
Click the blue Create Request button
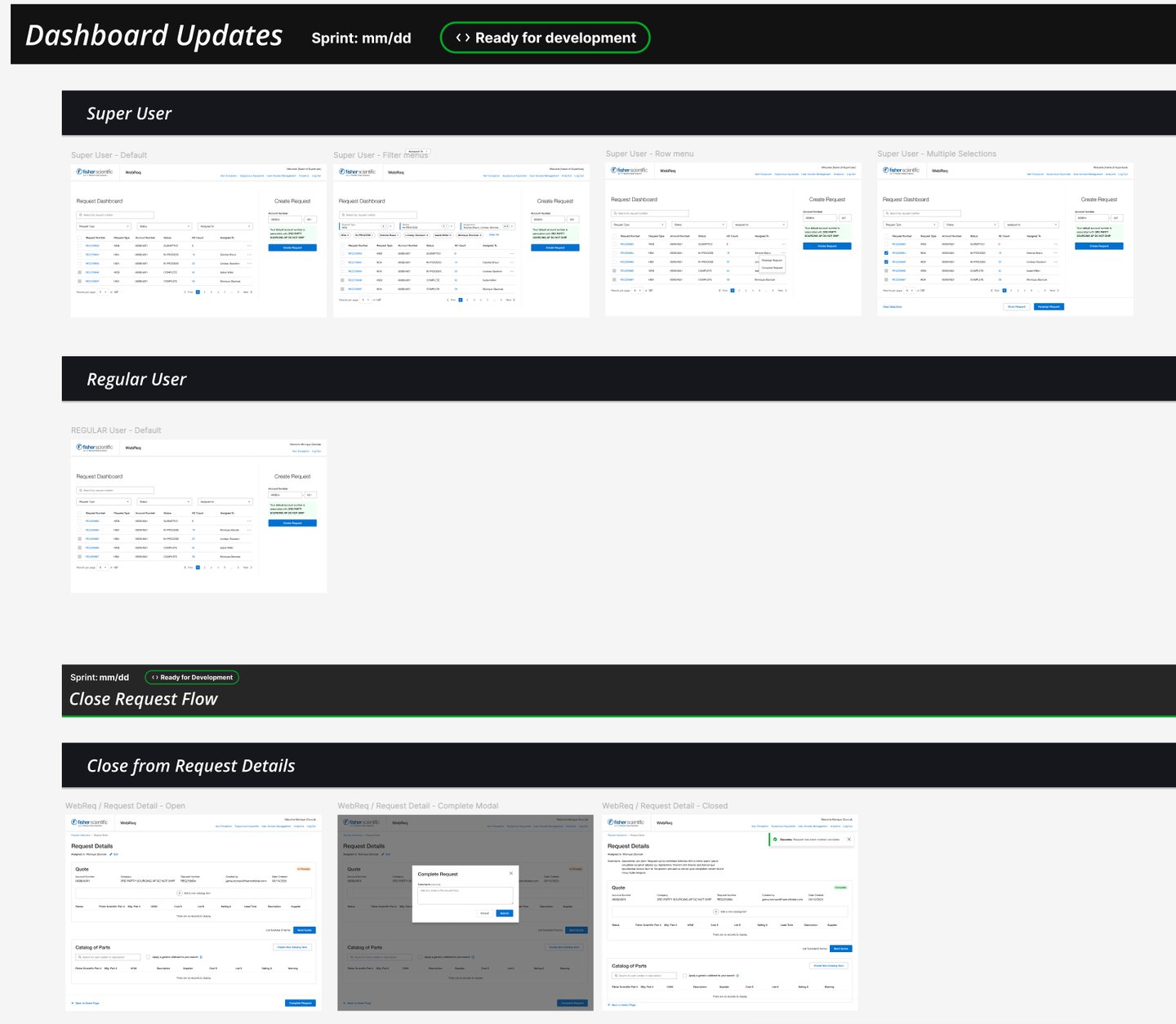(x=292, y=247)
